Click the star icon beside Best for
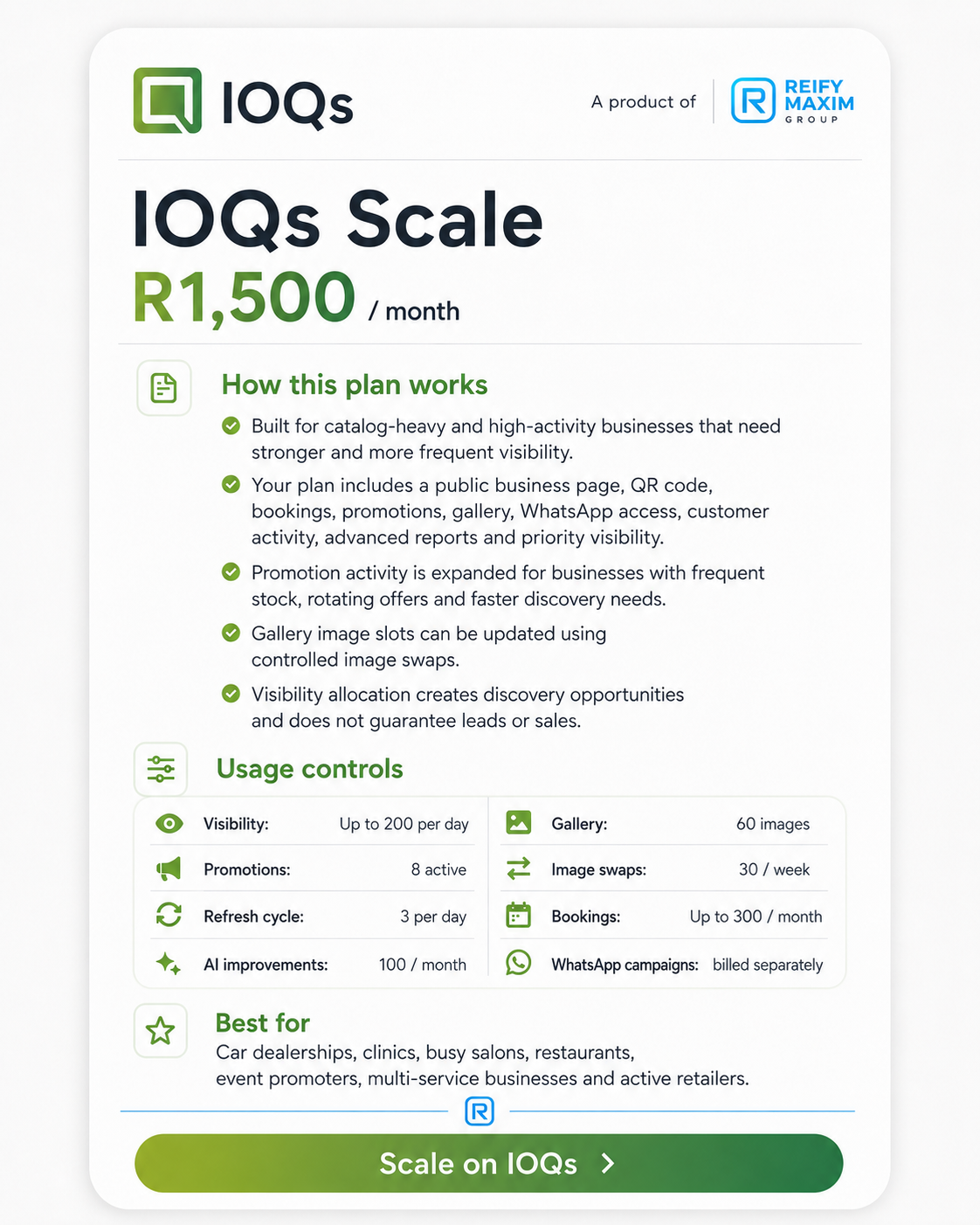 click(x=160, y=1031)
